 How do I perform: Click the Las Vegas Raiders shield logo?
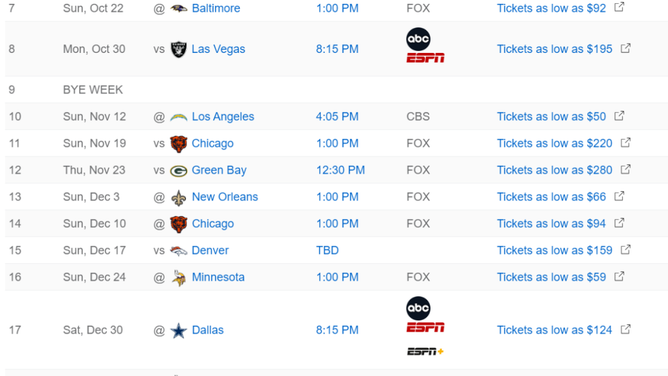click(x=179, y=49)
